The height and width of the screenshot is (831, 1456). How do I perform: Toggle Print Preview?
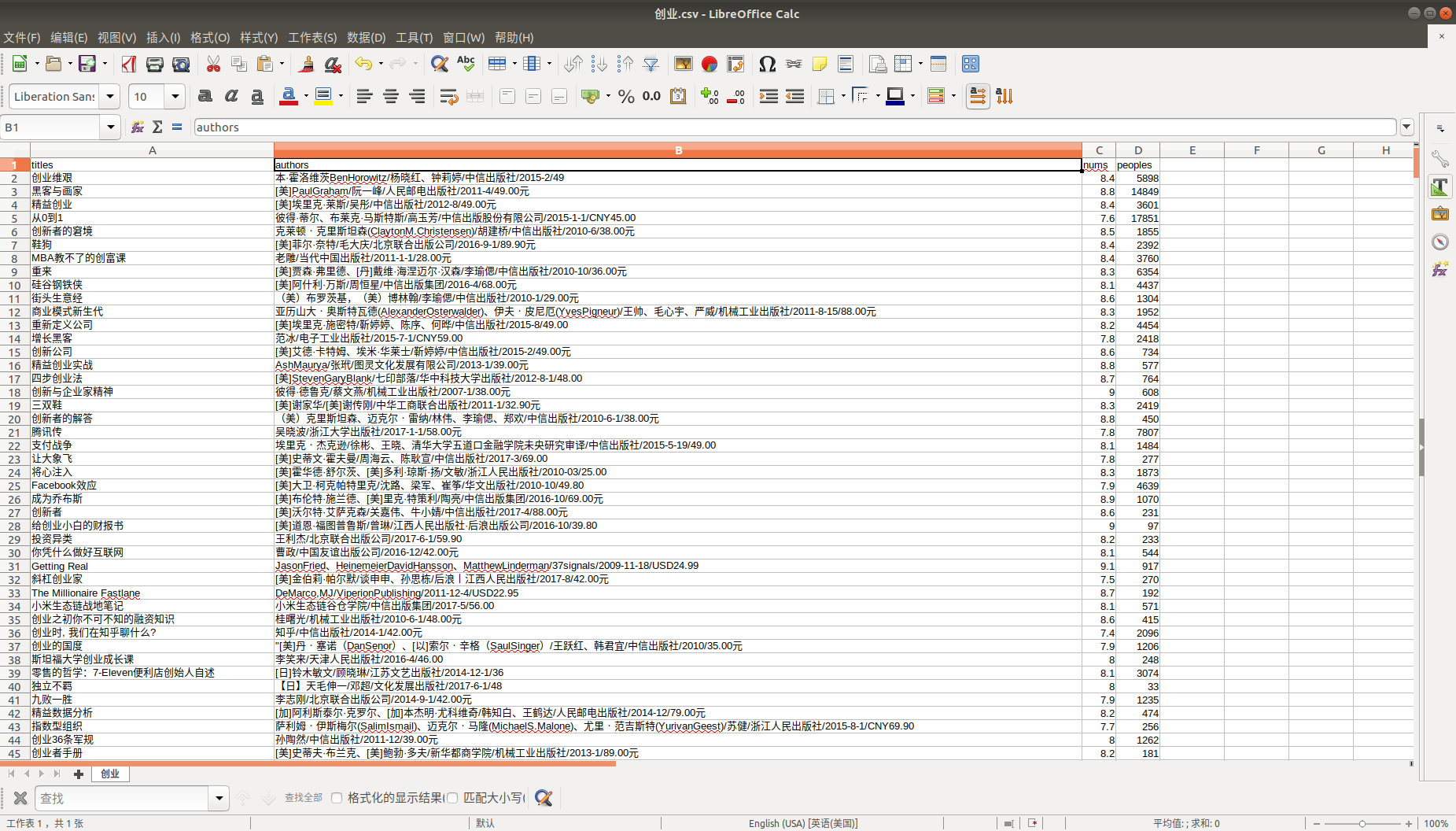(181, 64)
